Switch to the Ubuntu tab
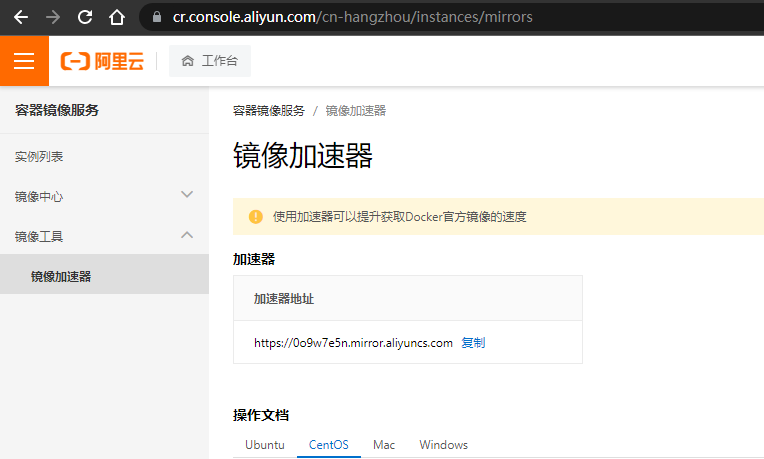 pyautogui.click(x=265, y=445)
